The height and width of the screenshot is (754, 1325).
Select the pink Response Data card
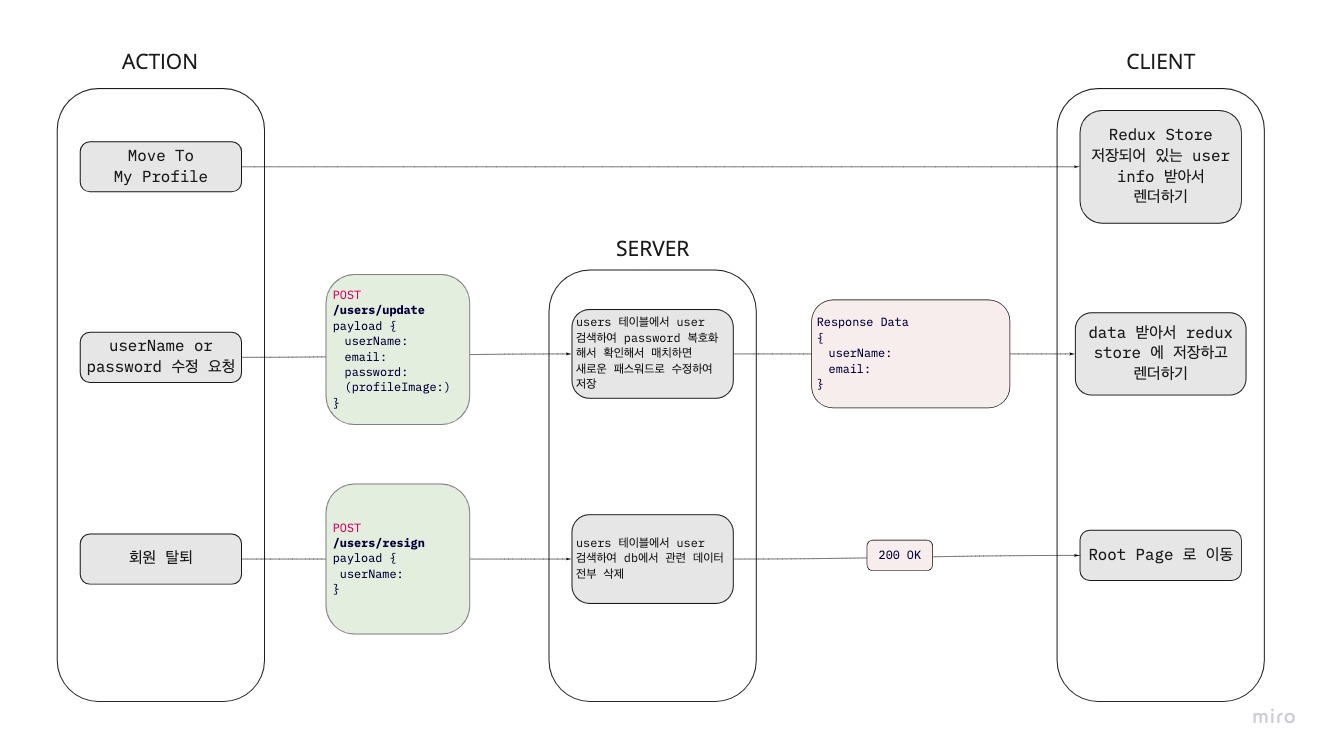click(910, 354)
